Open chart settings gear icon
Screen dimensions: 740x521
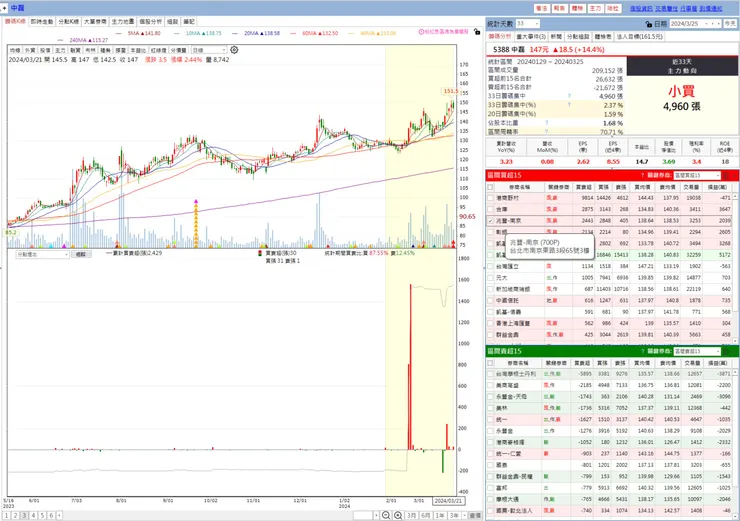(234, 50)
